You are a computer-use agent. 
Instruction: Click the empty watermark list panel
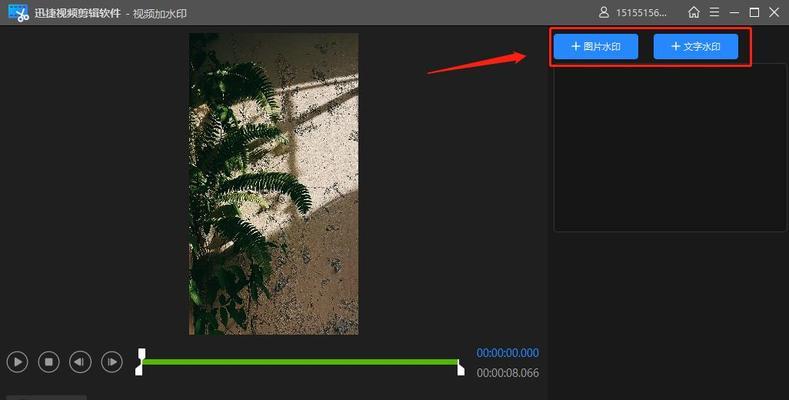coord(670,147)
